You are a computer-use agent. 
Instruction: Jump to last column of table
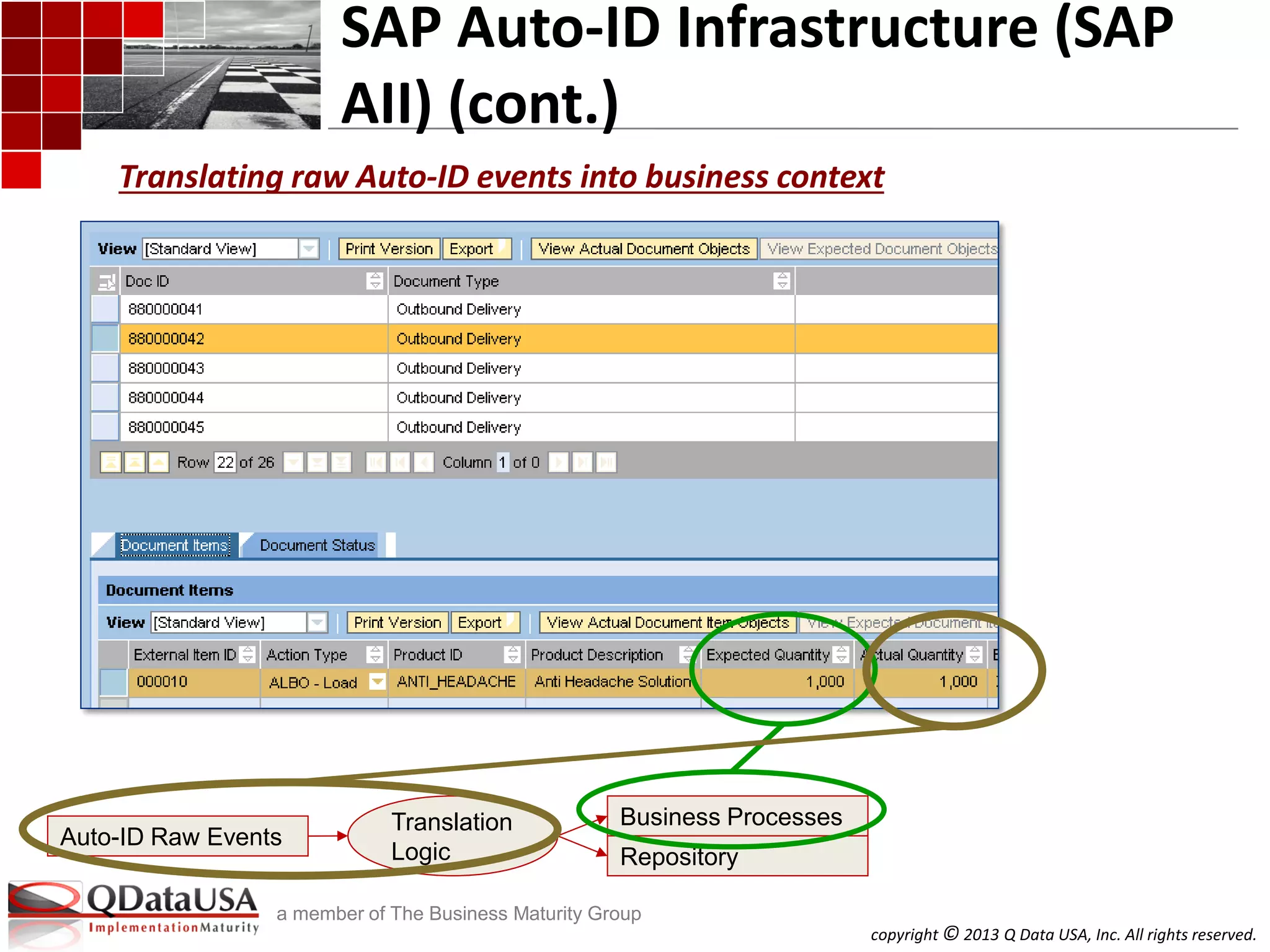coord(606,462)
